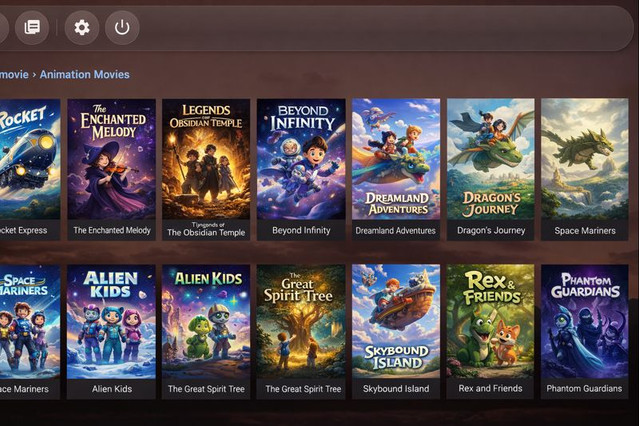
Task: Click the 'Rex and Friends' title caption
Action: (490, 388)
